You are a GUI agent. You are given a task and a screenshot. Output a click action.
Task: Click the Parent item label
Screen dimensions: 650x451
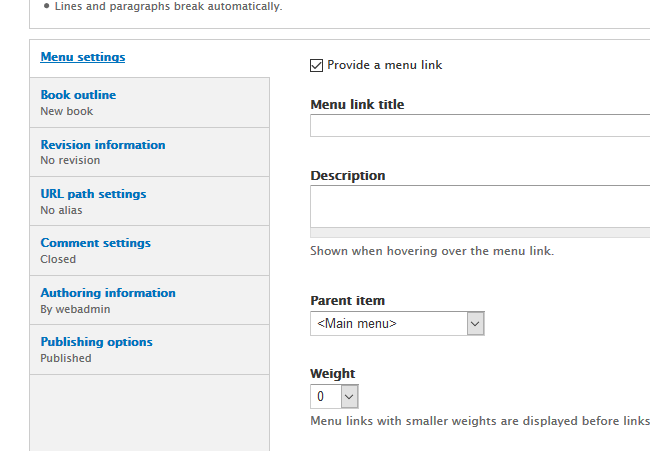(347, 301)
